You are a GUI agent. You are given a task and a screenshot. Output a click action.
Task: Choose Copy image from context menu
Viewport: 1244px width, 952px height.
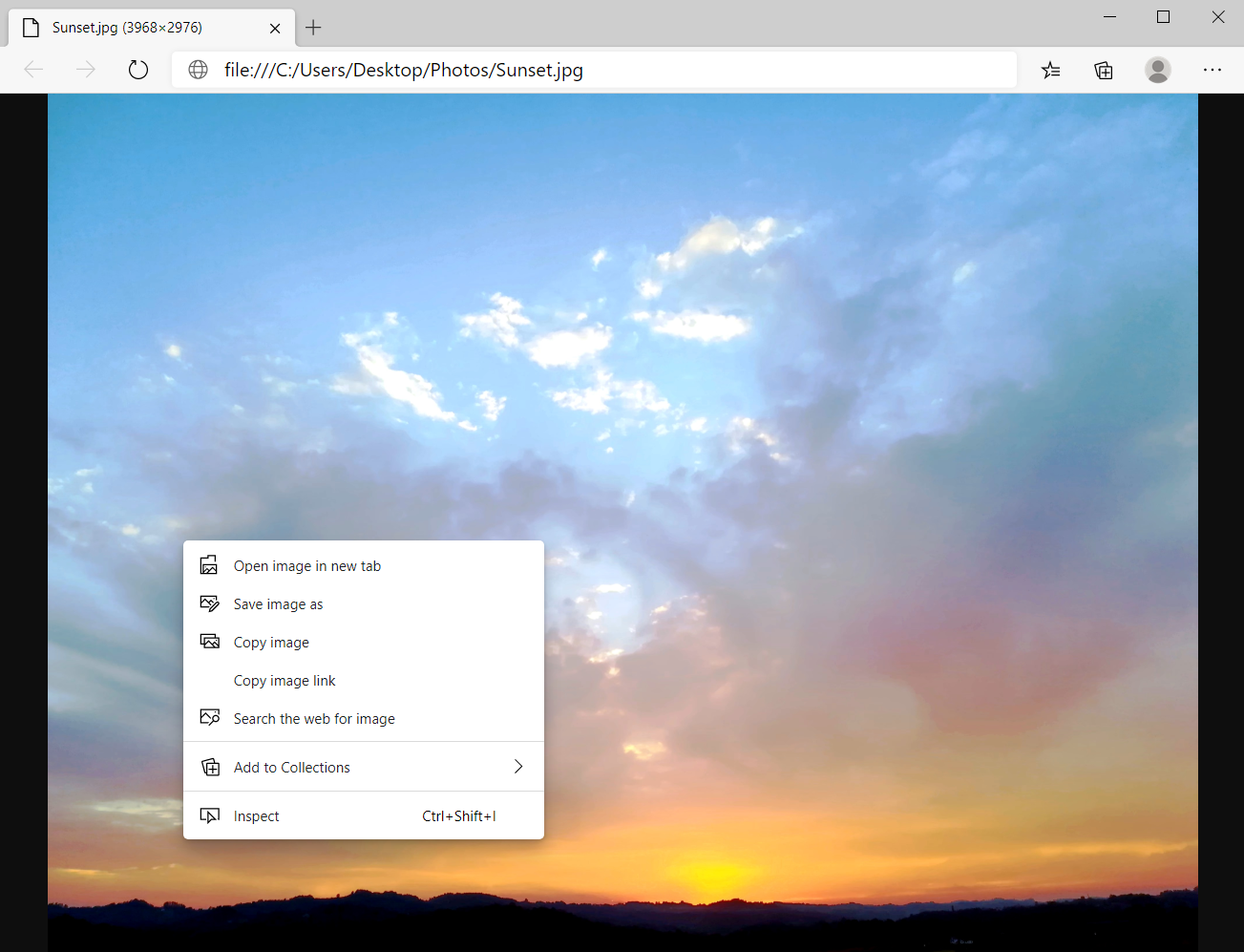[271, 643]
